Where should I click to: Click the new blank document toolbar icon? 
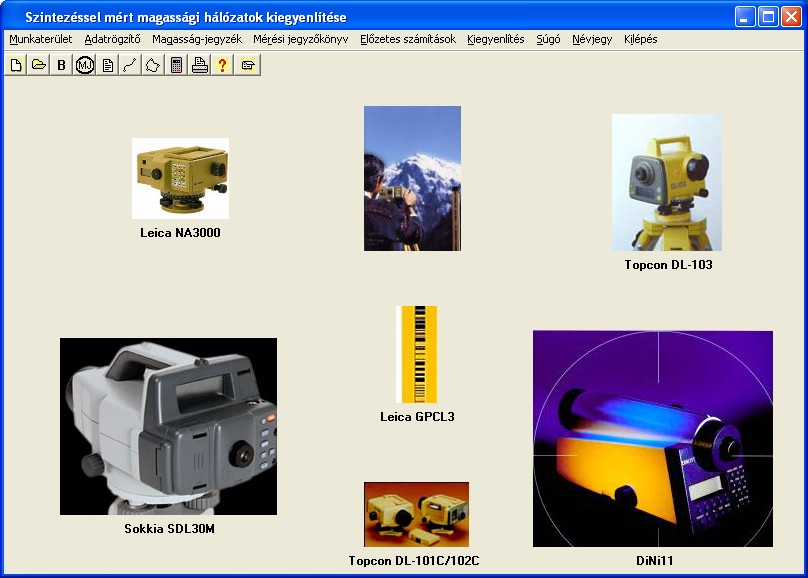[x=16, y=65]
